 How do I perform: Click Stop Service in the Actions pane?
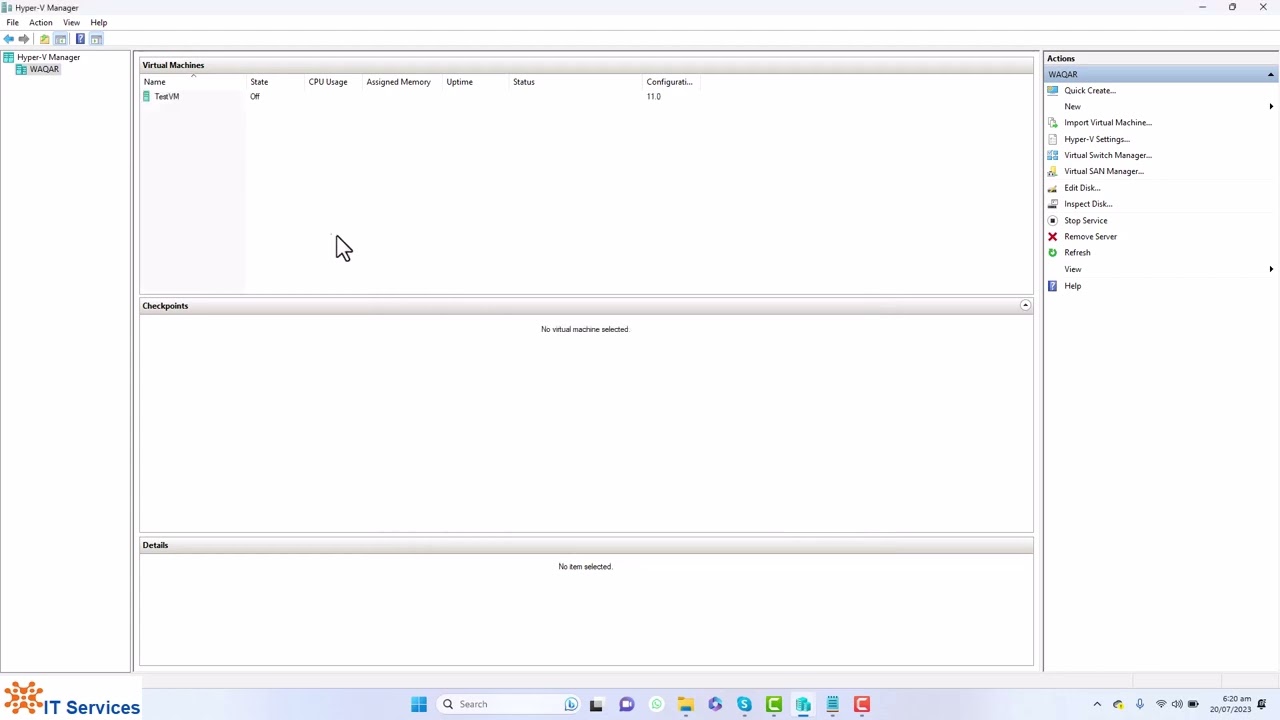point(1085,220)
